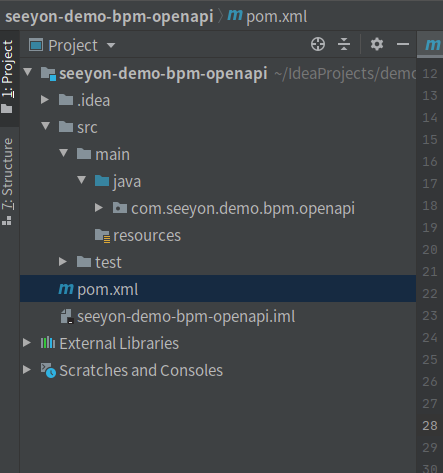Open the 7: Structure side tool tab
This screenshot has height=473, width=443.
(8, 181)
